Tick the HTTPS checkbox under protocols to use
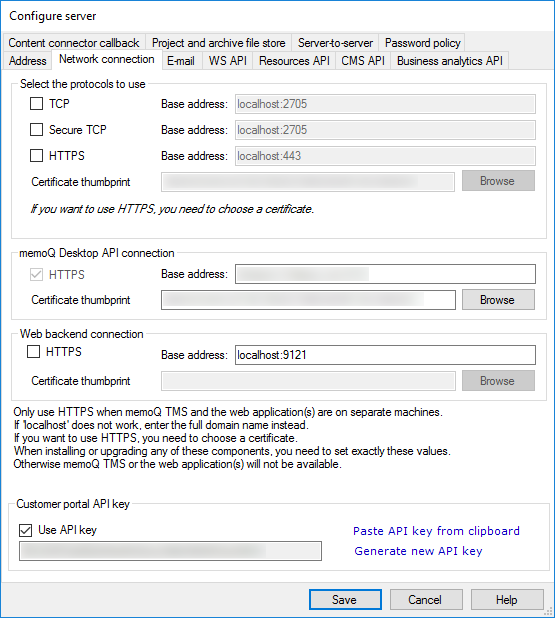 37,156
